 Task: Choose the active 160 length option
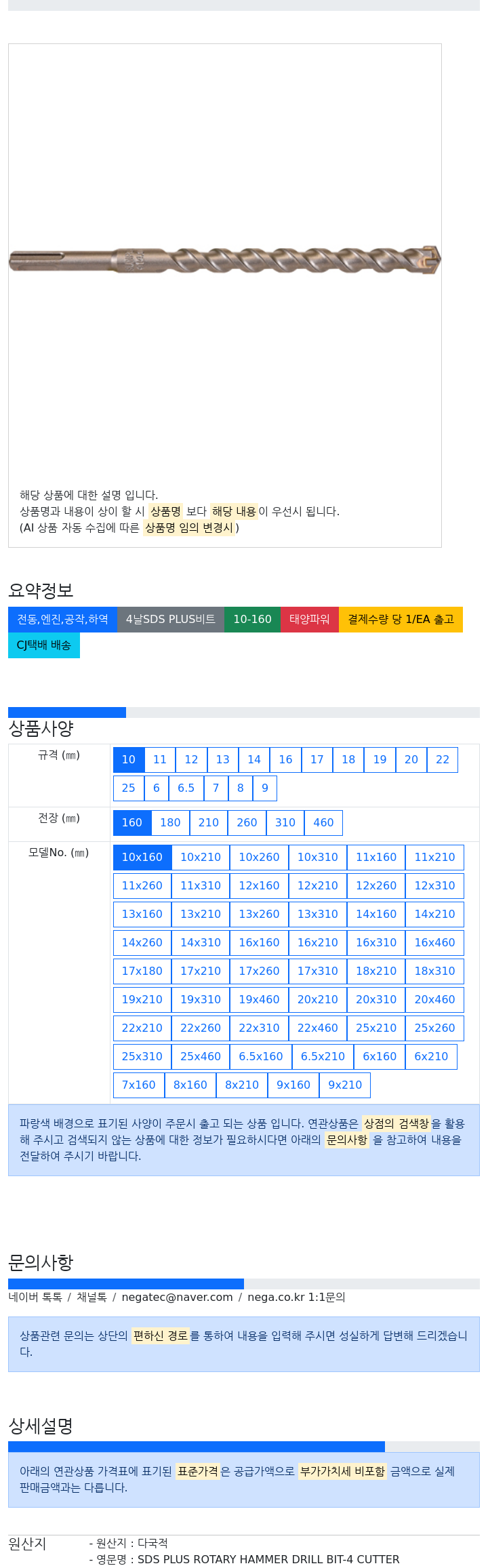click(132, 823)
